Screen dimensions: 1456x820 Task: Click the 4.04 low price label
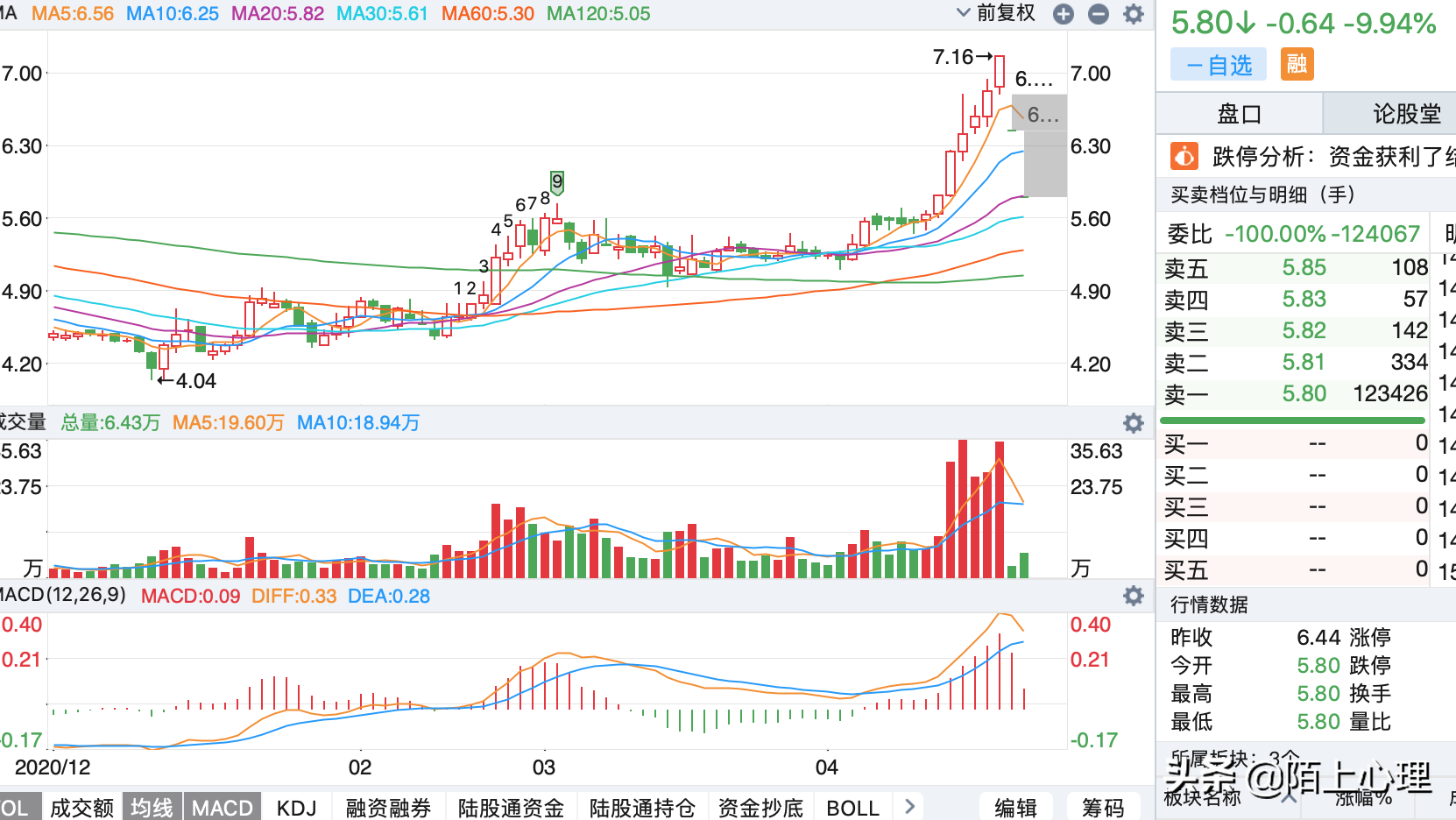pos(196,381)
